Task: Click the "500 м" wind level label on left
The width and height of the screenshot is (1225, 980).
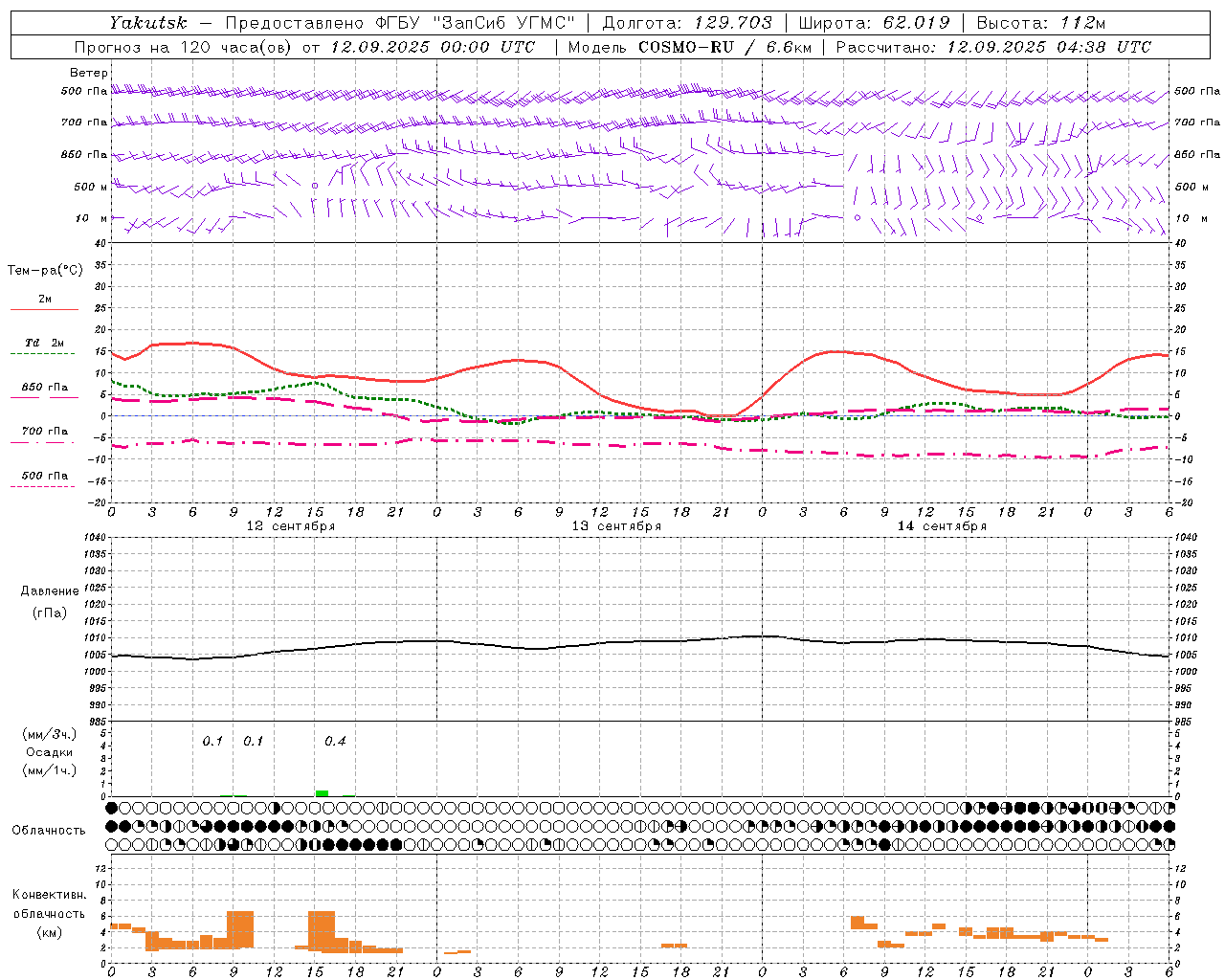Action: click(x=92, y=188)
